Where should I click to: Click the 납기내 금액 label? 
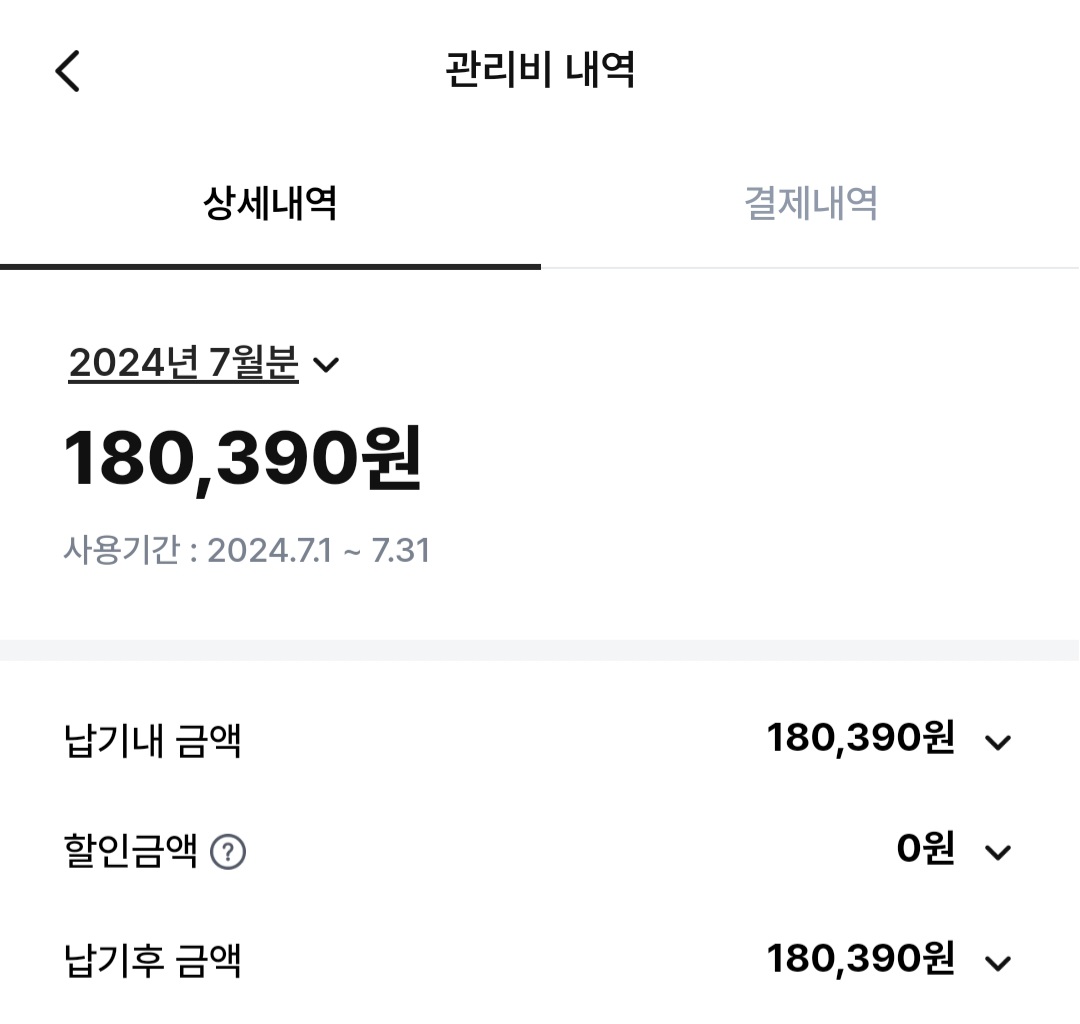pos(153,741)
